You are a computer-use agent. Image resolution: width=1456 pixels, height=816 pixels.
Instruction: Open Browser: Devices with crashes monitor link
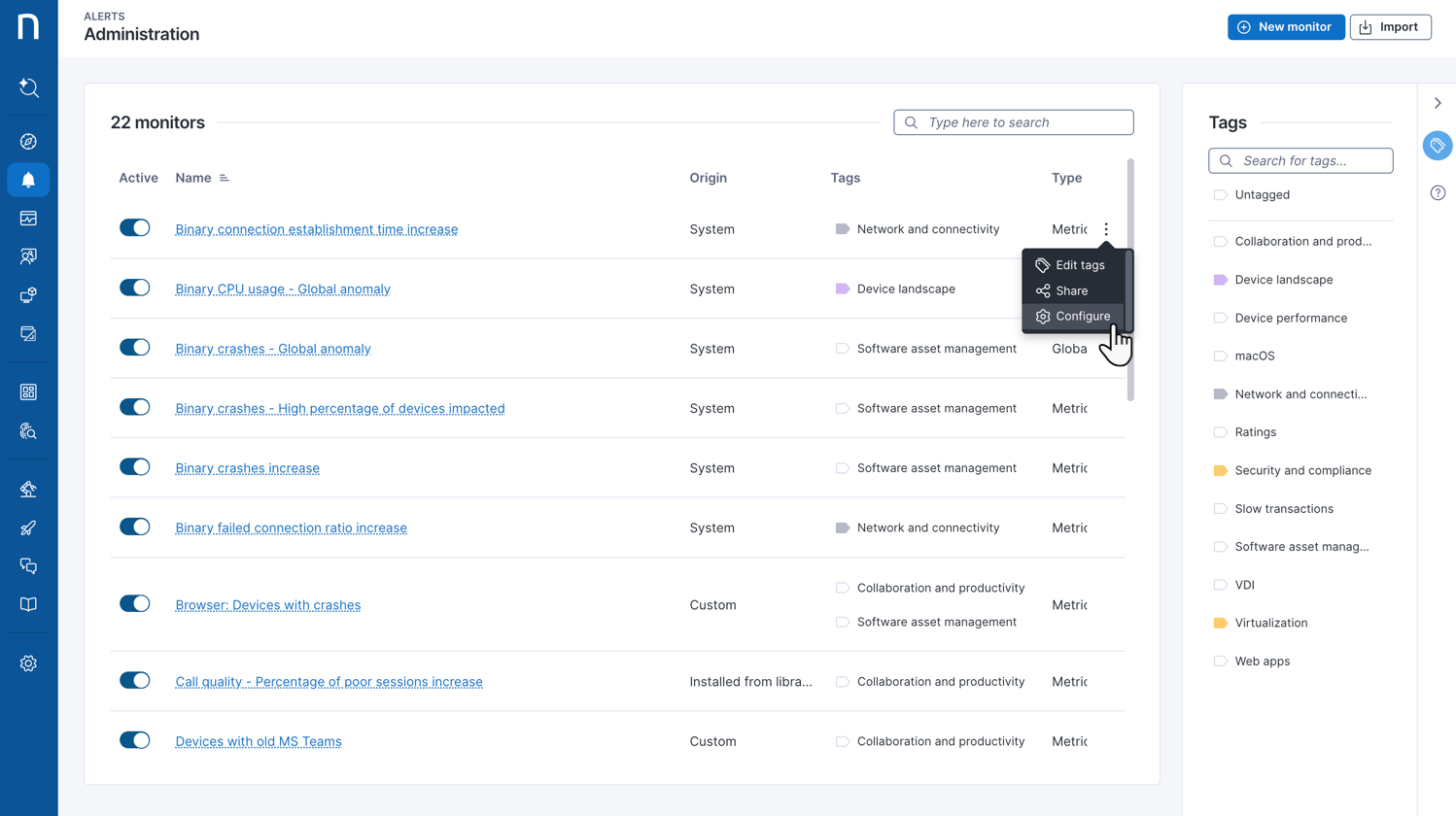tap(267, 605)
